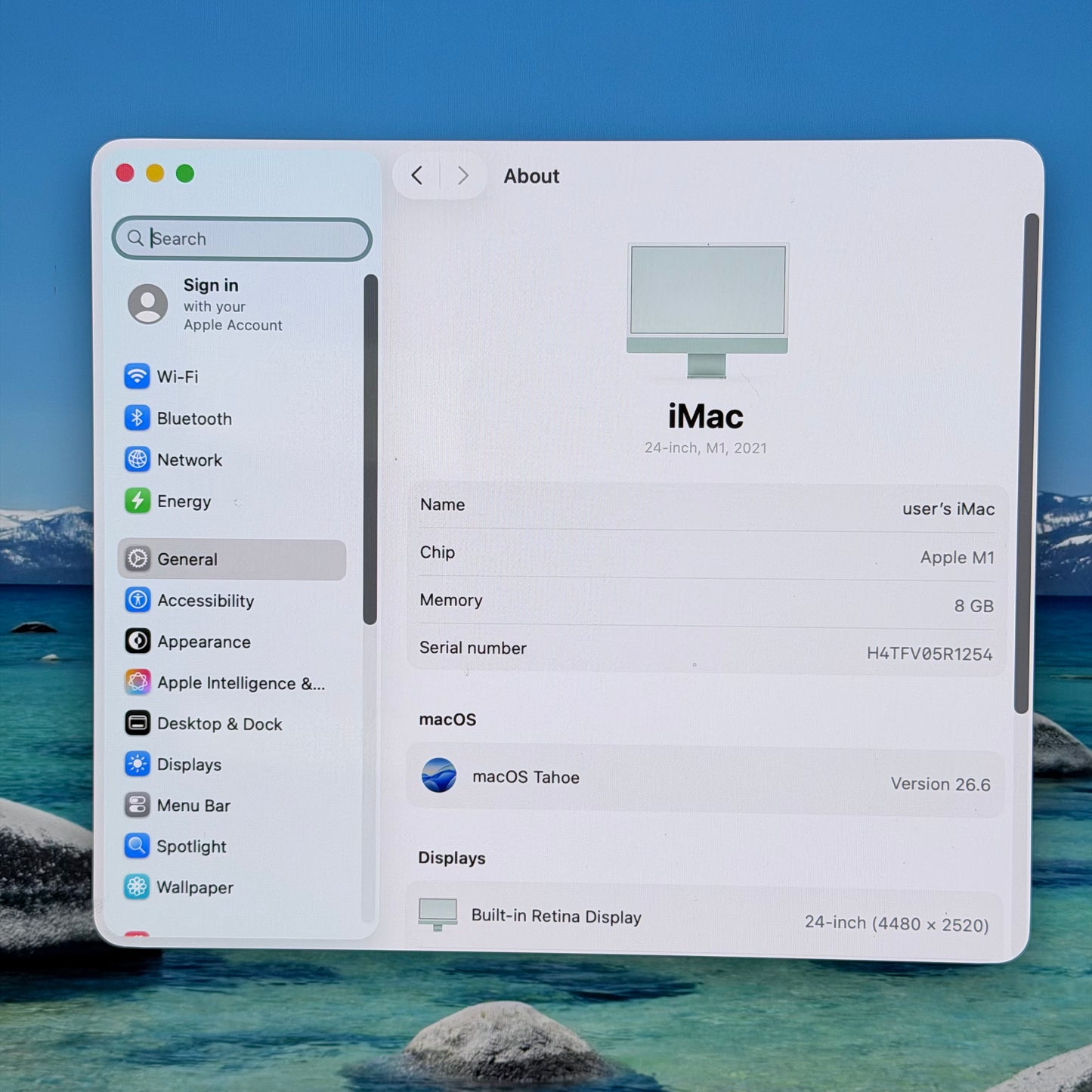1092x1092 pixels.
Task: Select the Bluetooth label in sidebar
Action: (x=194, y=419)
